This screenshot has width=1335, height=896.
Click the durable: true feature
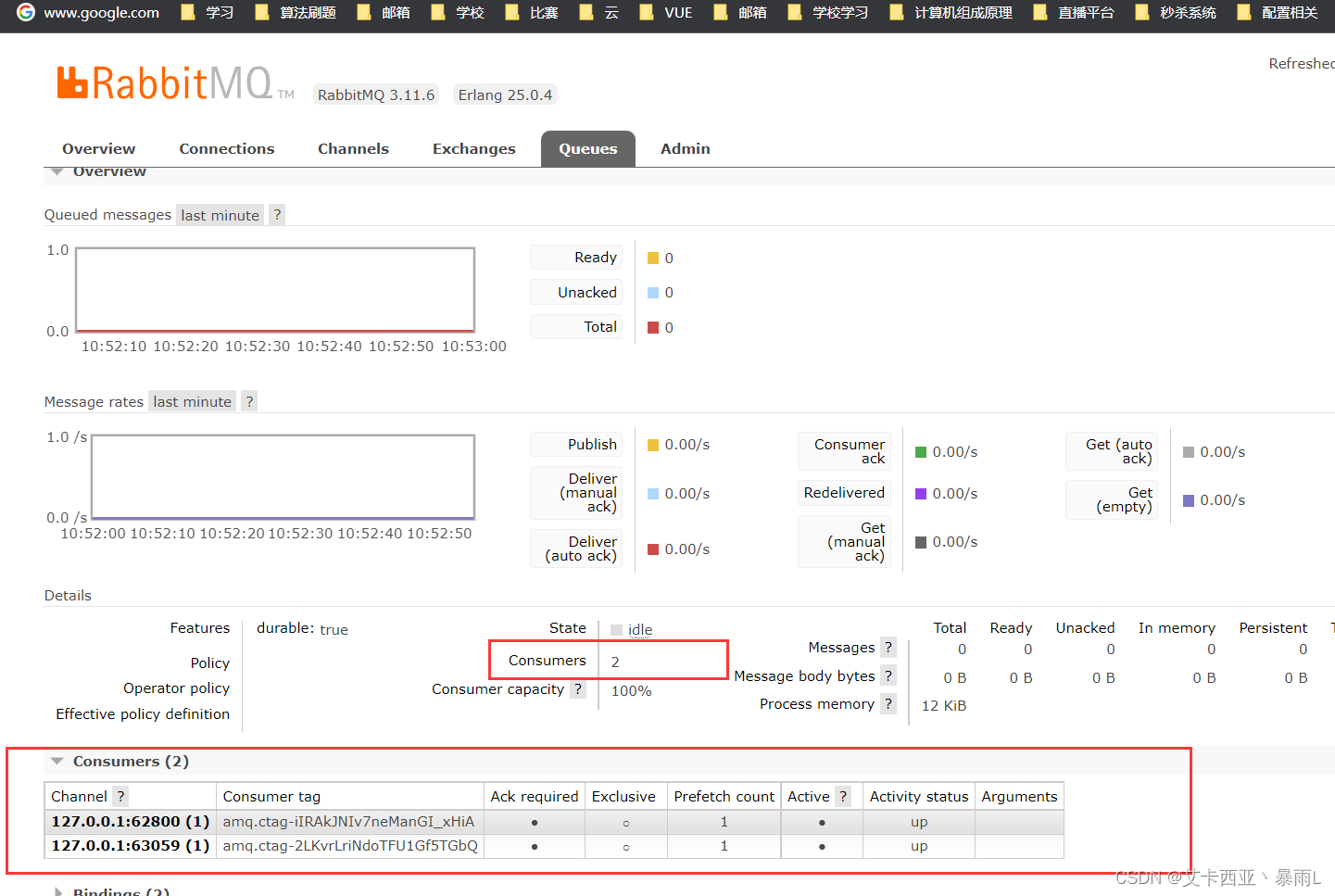(x=303, y=629)
